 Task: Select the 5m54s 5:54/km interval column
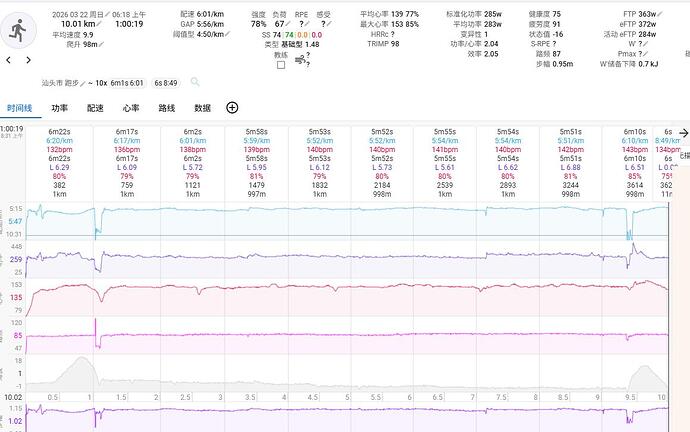click(508, 163)
